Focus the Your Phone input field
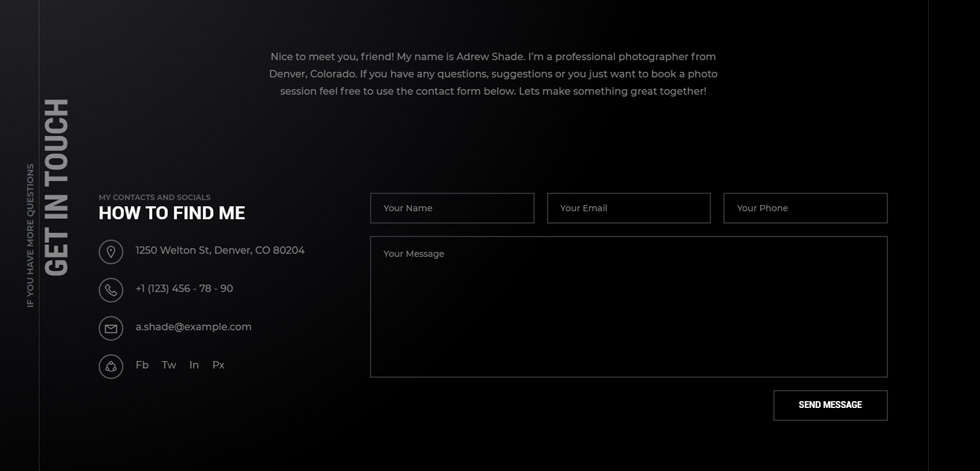Image resolution: width=980 pixels, height=471 pixels. pyautogui.click(x=805, y=208)
